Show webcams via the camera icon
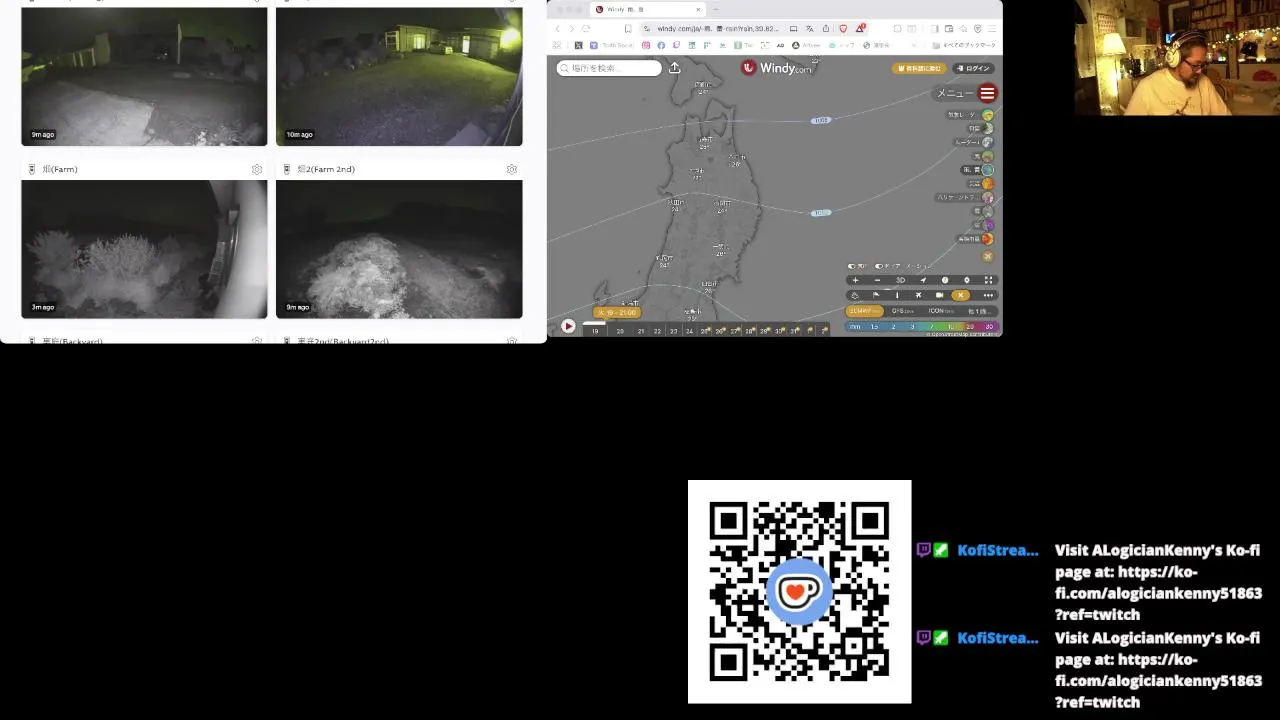Viewport: 1280px width, 720px height. pos(939,295)
